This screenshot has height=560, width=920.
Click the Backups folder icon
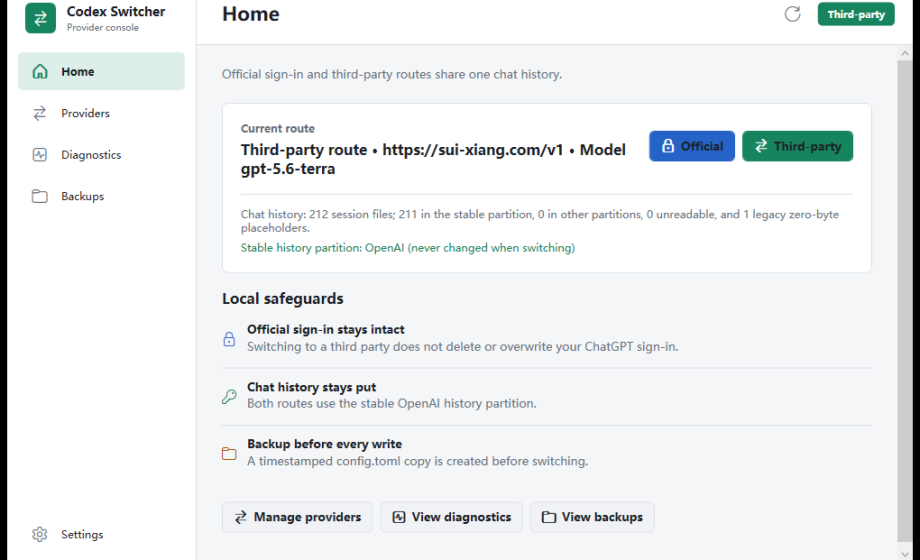click(39, 196)
